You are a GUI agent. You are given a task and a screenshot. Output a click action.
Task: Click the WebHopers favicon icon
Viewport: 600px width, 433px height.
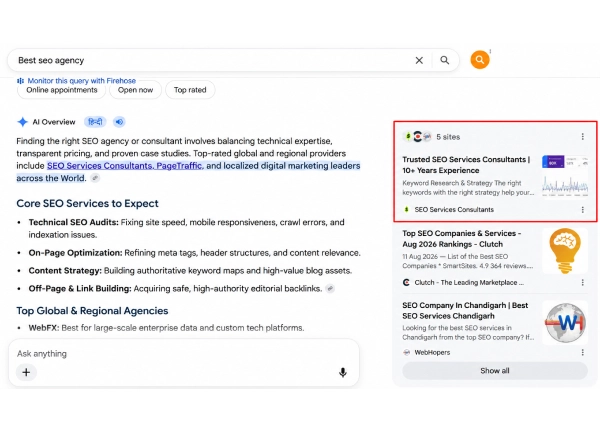coord(406,353)
